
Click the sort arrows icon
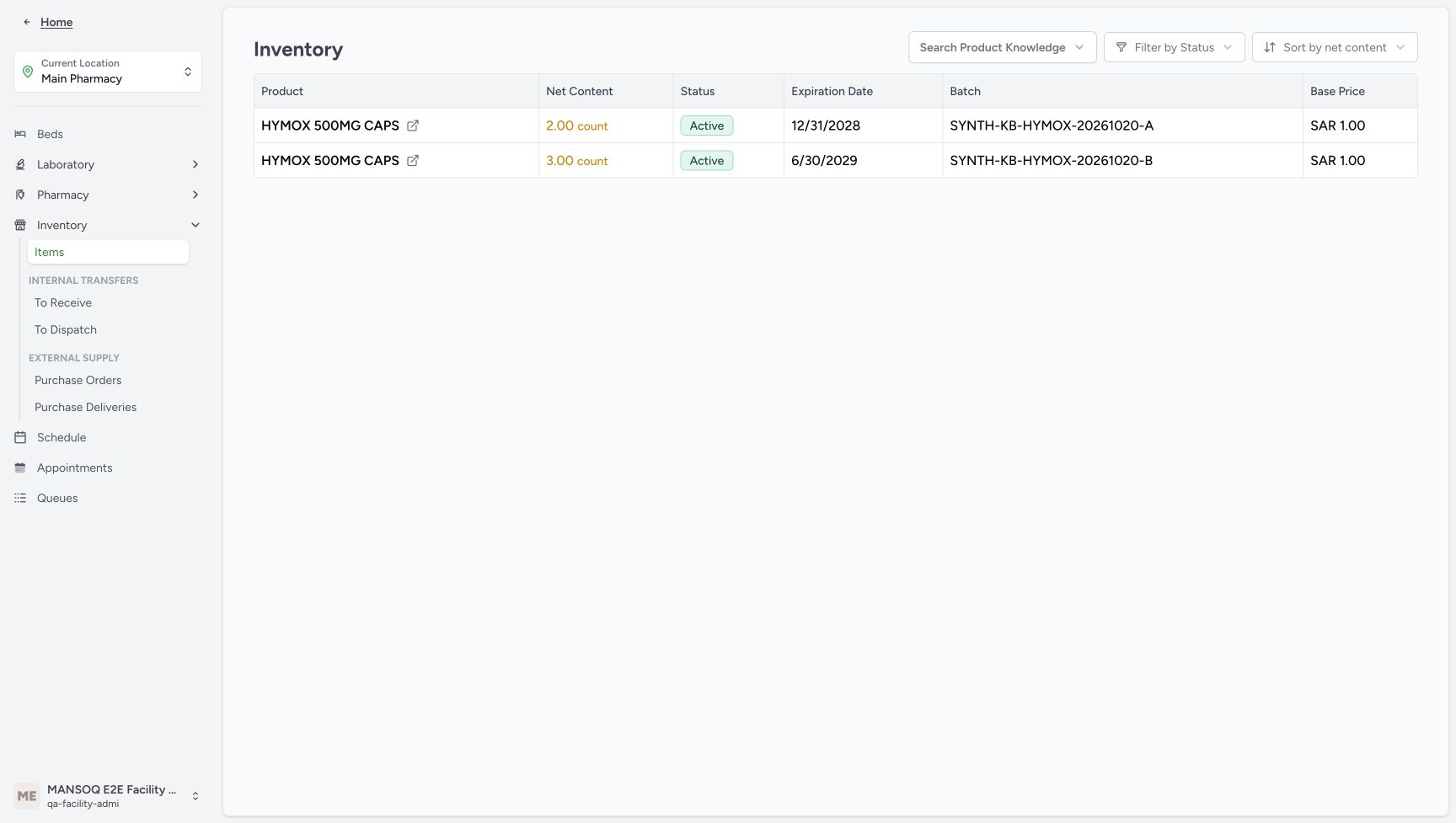coord(1270,47)
